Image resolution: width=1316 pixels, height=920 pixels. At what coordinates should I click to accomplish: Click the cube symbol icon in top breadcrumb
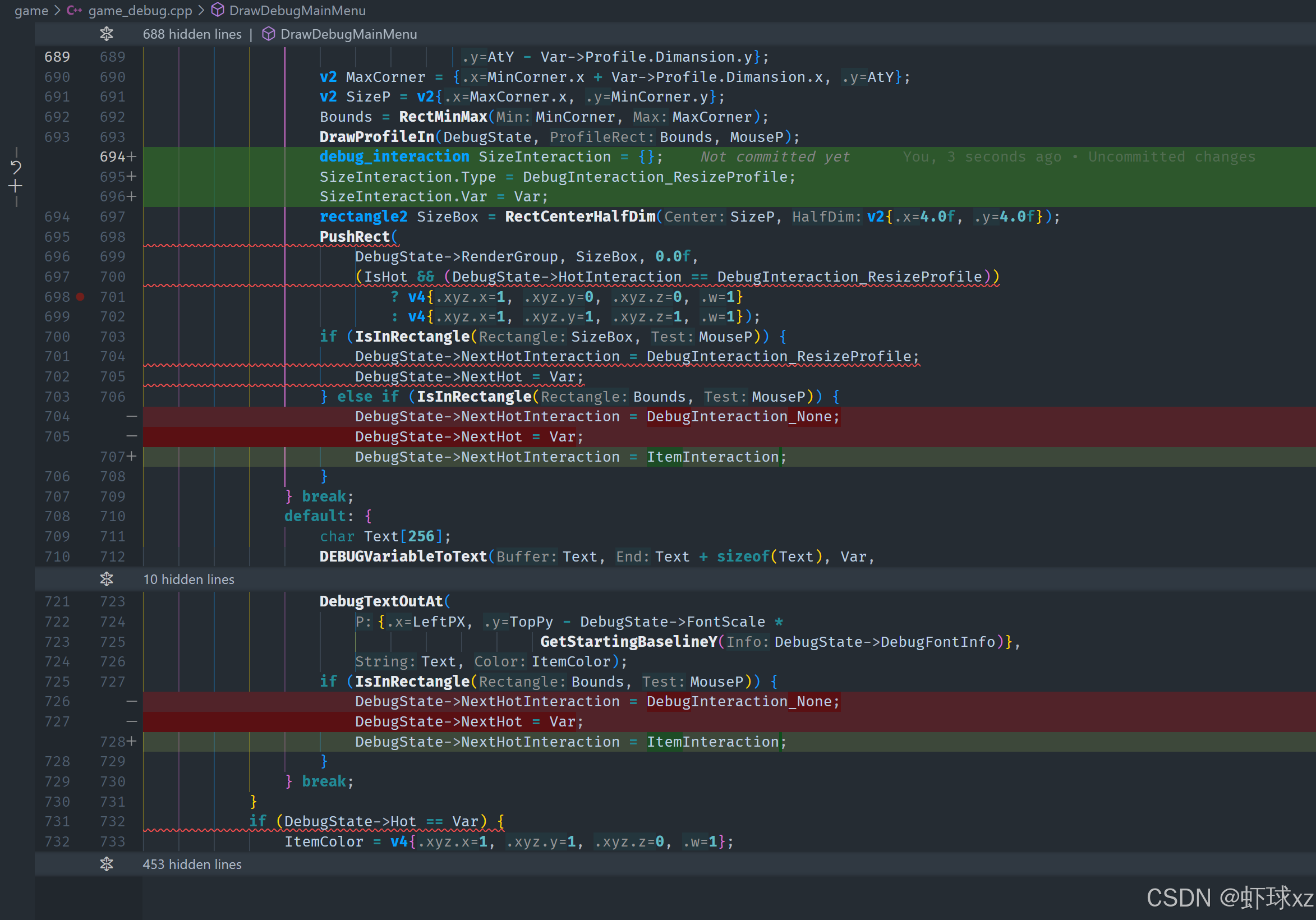pyautogui.click(x=218, y=10)
